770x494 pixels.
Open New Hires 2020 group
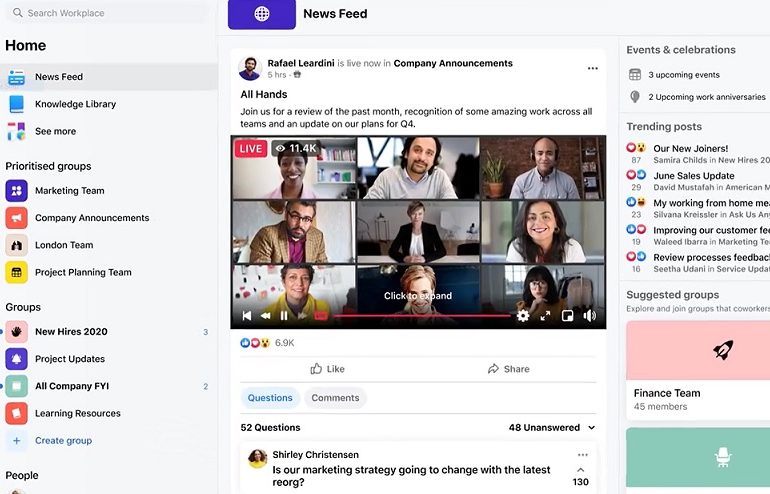pos(109,332)
